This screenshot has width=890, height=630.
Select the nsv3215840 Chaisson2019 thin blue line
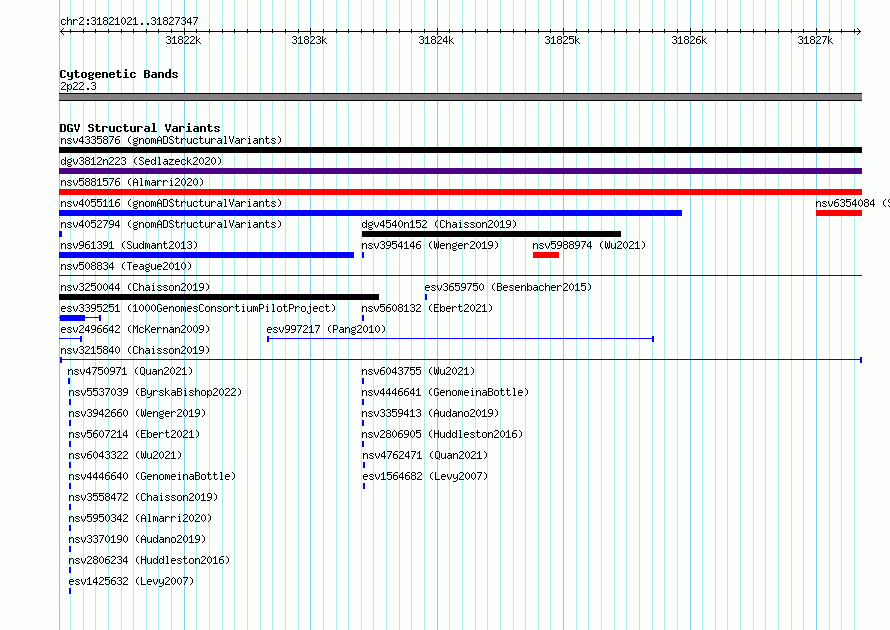460,360
